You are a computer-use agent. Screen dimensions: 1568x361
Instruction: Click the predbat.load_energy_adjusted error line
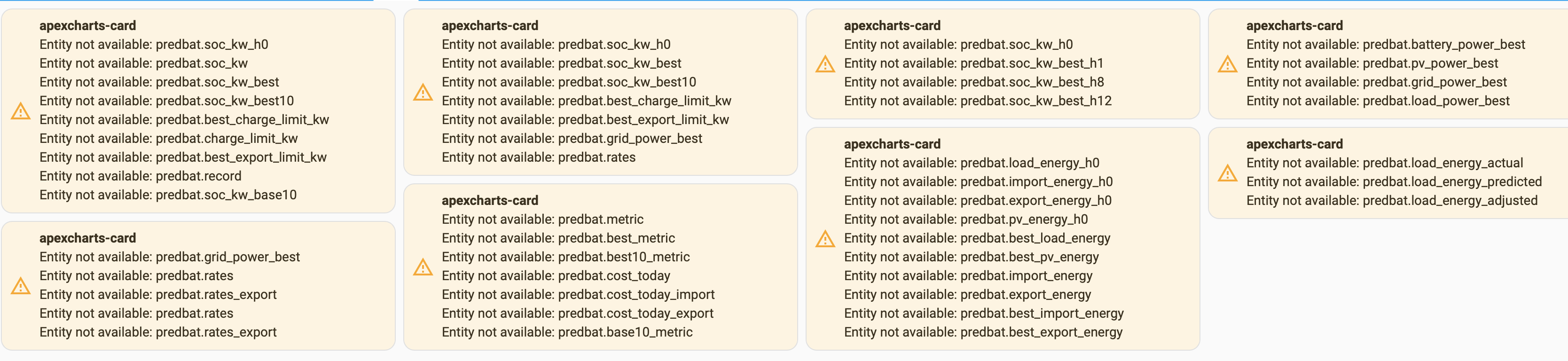1392,200
